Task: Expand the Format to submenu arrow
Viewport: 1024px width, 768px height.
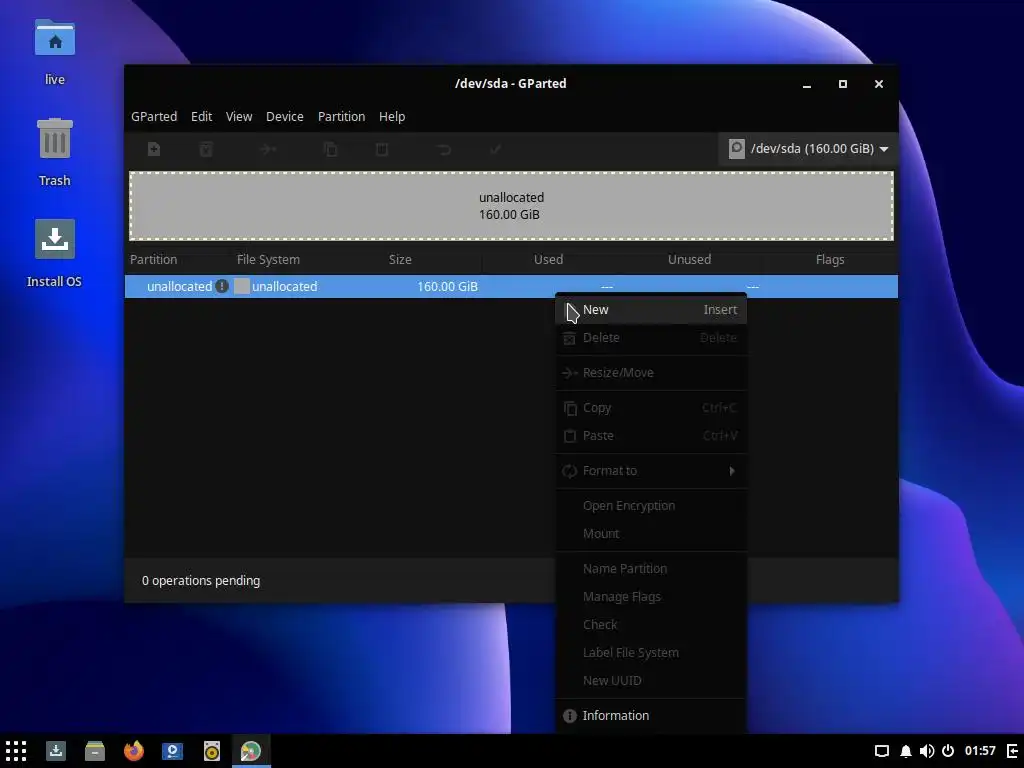Action: coord(732,471)
